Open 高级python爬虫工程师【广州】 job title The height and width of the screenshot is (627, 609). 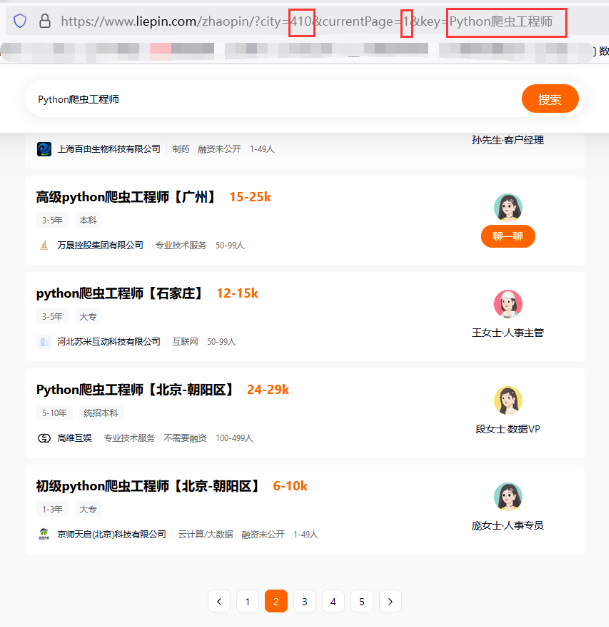coord(126,197)
